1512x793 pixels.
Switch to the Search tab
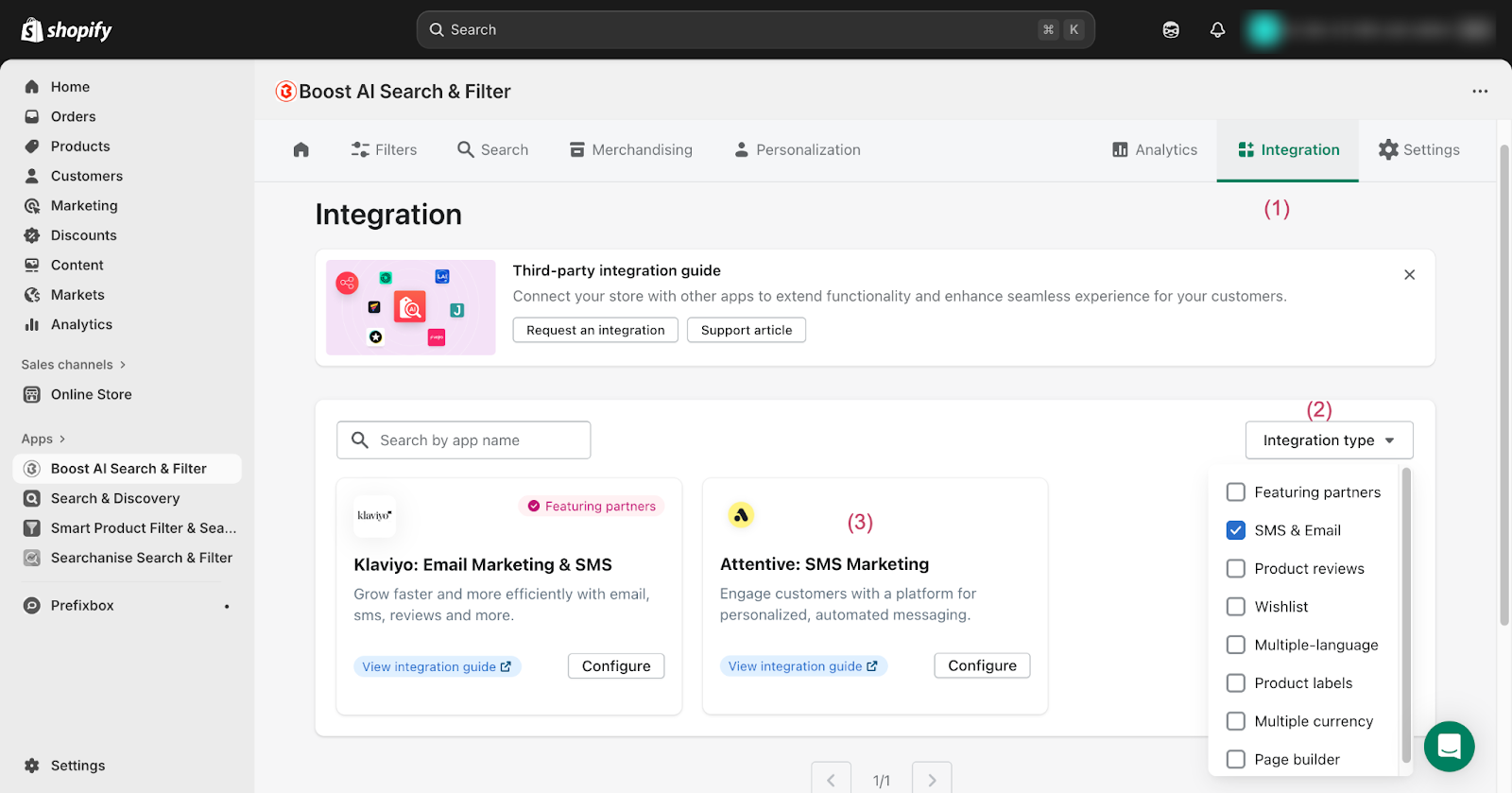tap(492, 149)
